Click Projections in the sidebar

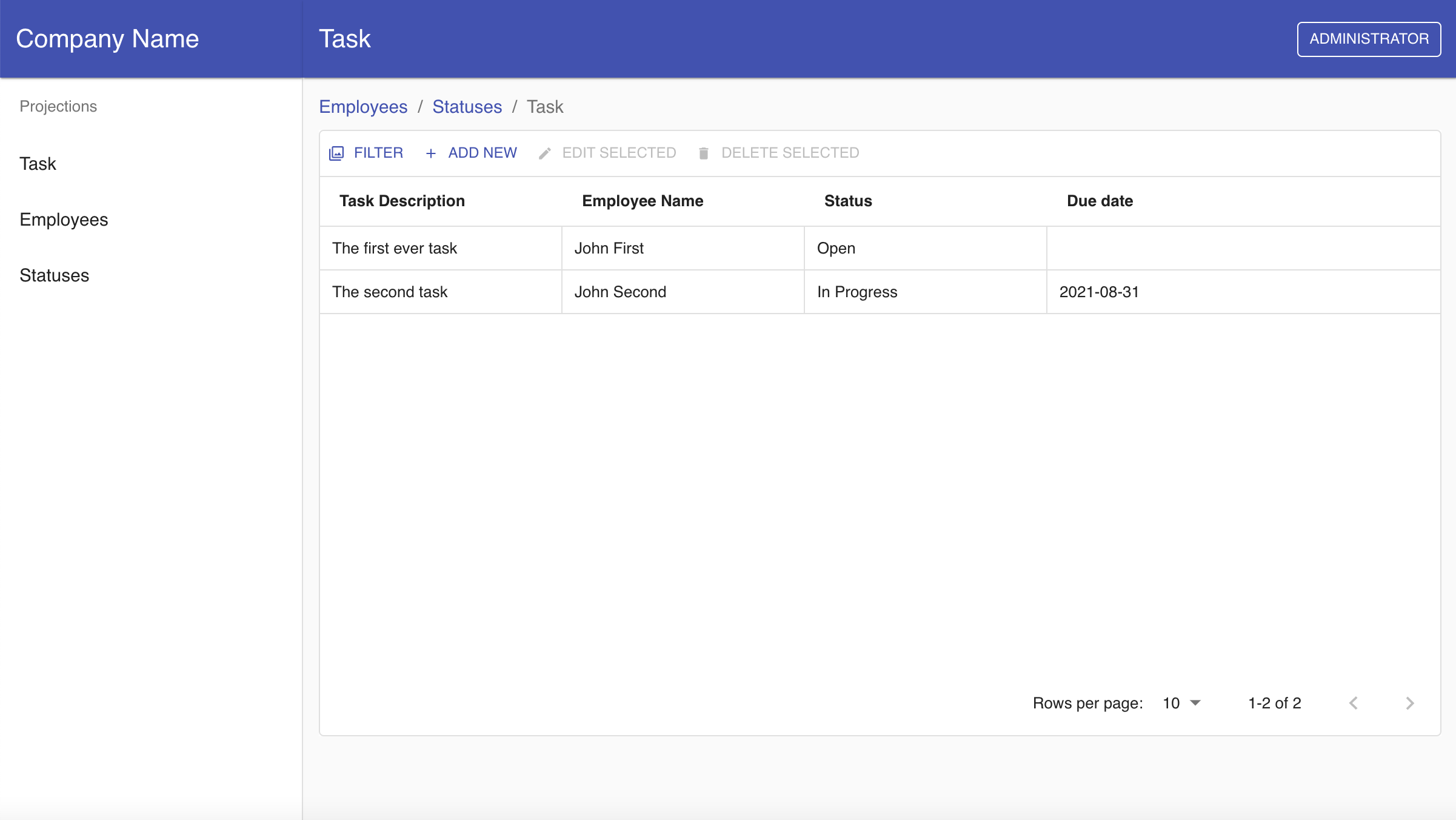(x=58, y=106)
